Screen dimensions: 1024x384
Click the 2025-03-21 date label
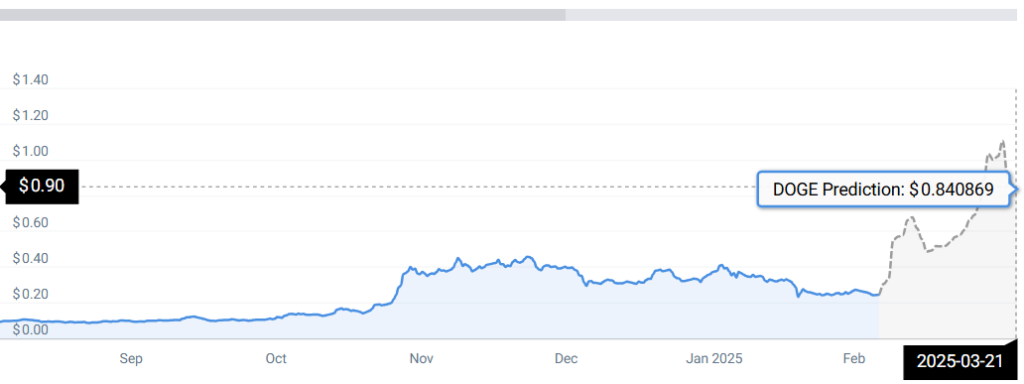[960, 361]
